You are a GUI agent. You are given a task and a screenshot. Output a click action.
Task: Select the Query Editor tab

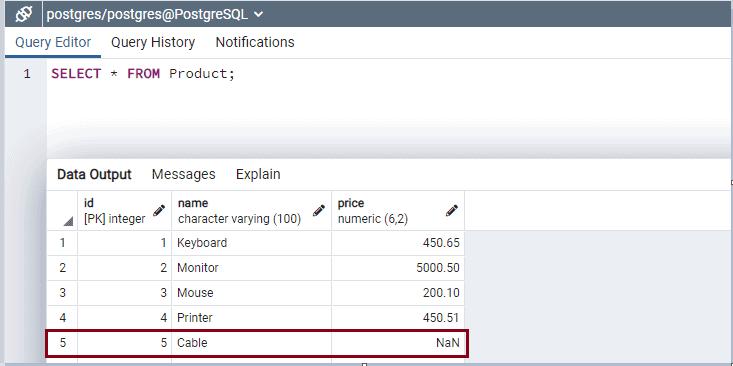point(53,43)
